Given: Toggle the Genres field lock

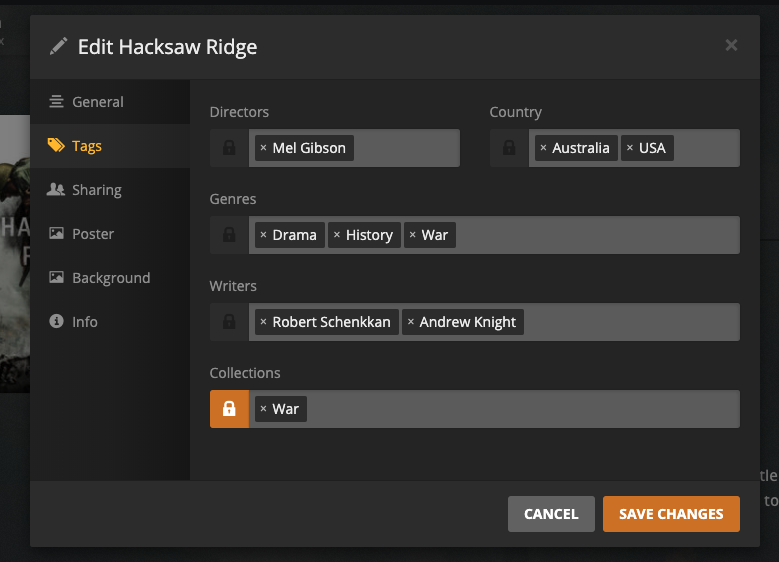Looking at the screenshot, I should [229, 235].
